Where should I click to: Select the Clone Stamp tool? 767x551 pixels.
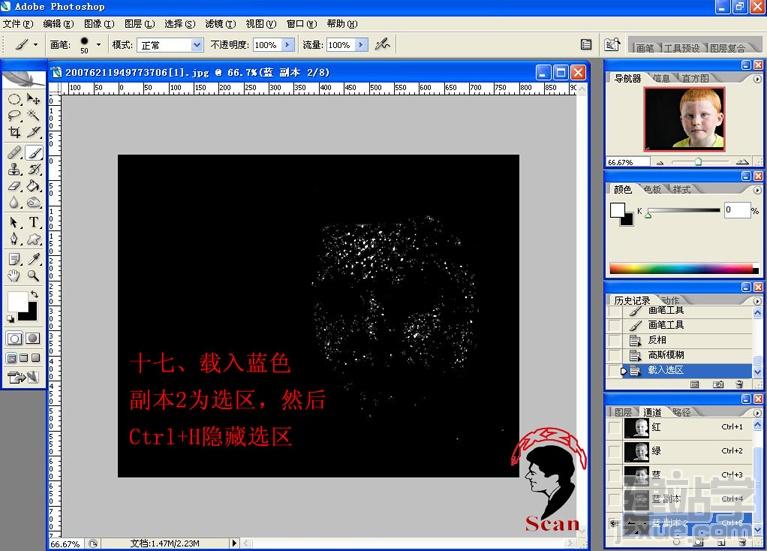point(14,169)
